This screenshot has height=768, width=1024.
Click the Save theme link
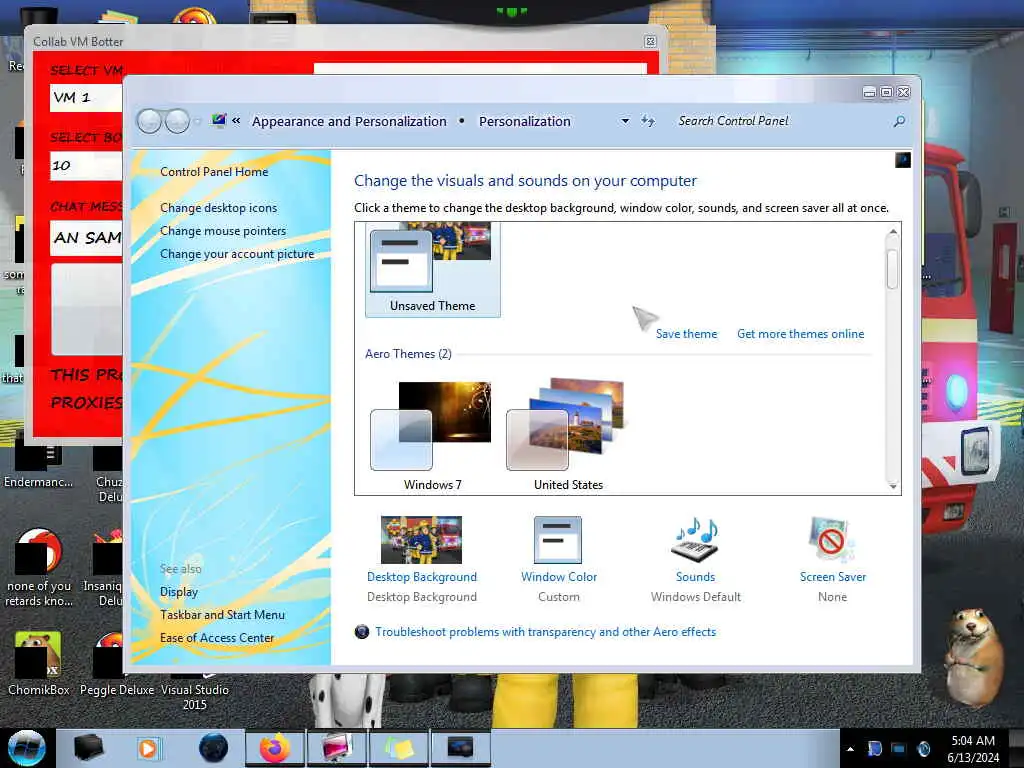click(x=686, y=334)
